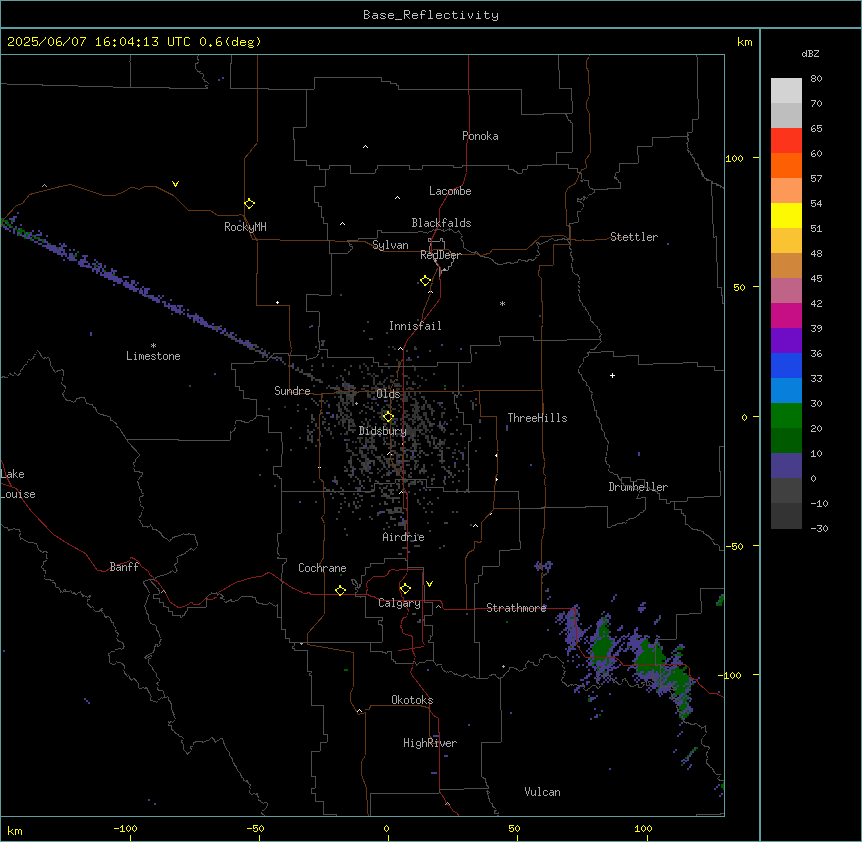Click the Calgary city label
Image resolution: width=862 pixels, height=842 pixels.
[399, 603]
